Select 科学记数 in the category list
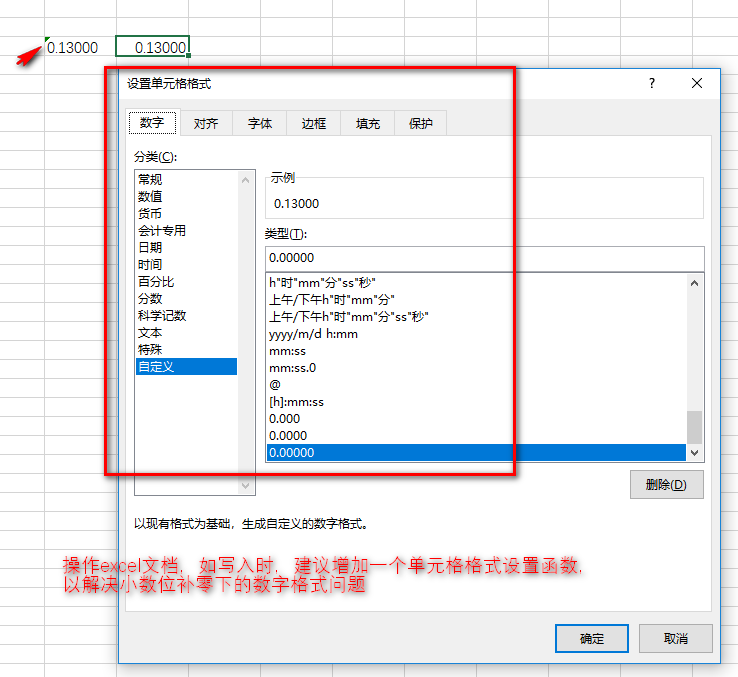This screenshot has height=677, width=738. pos(162,316)
